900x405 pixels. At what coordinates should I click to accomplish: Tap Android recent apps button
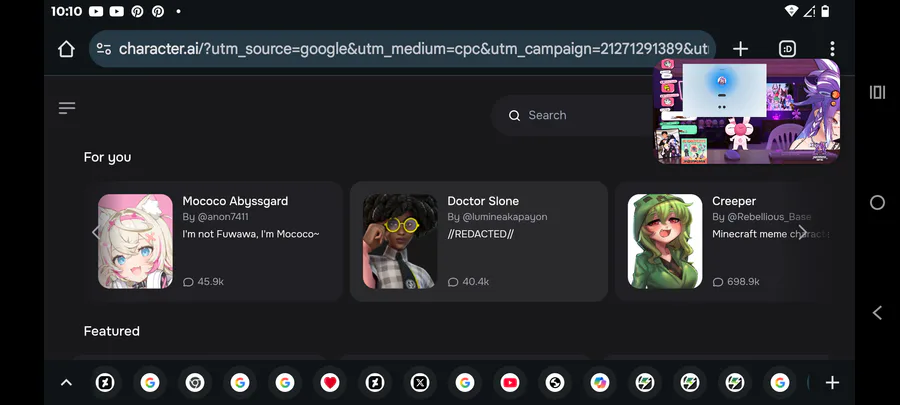click(x=877, y=92)
